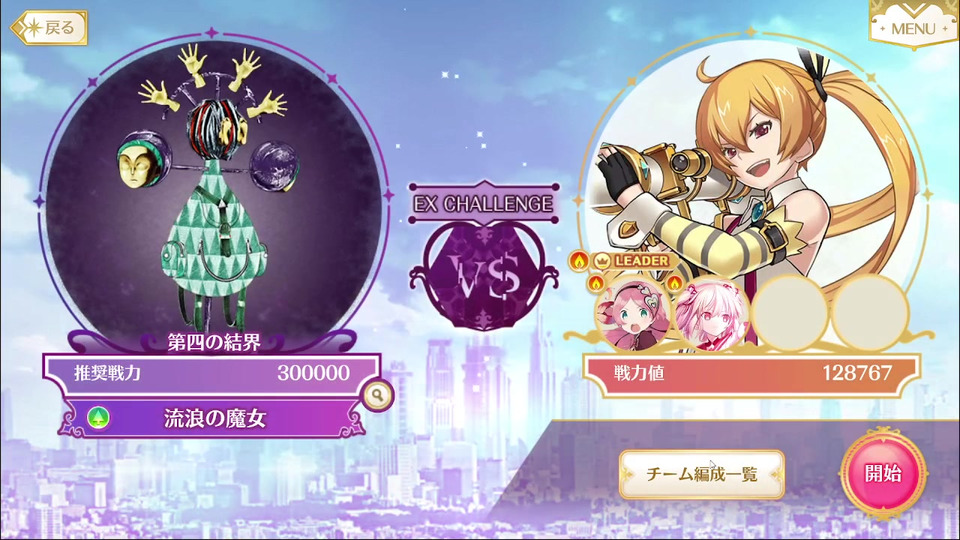The image size is (960, 540).
Task: Click the fourth empty team slot
Action: tap(869, 313)
